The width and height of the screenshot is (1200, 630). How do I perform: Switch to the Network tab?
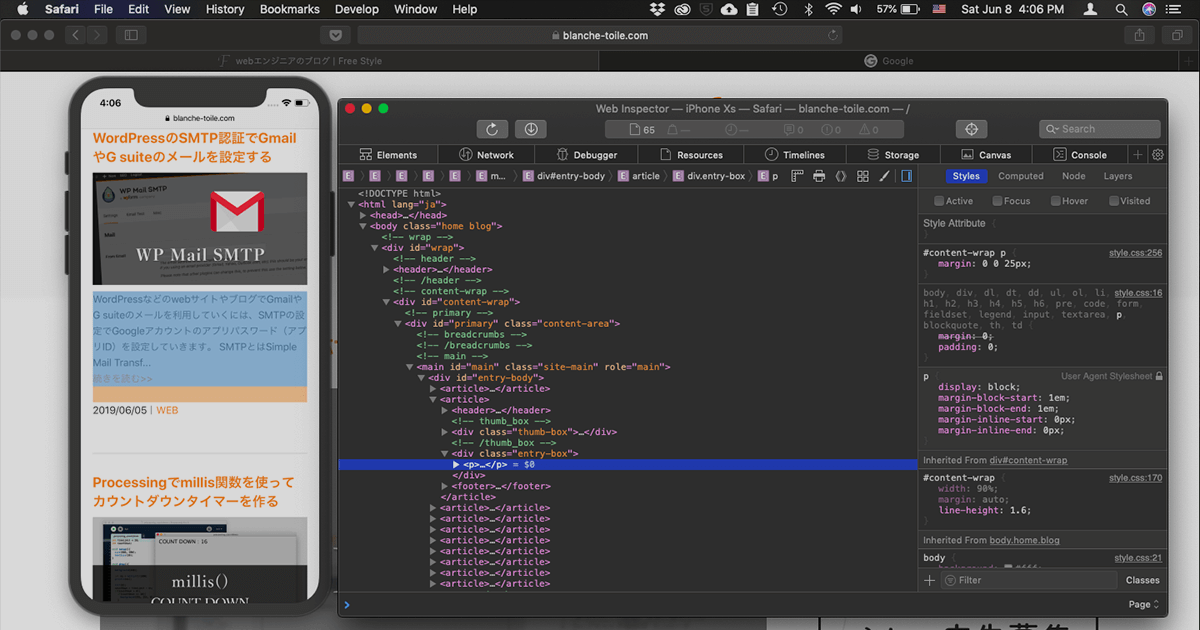click(x=487, y=154)
